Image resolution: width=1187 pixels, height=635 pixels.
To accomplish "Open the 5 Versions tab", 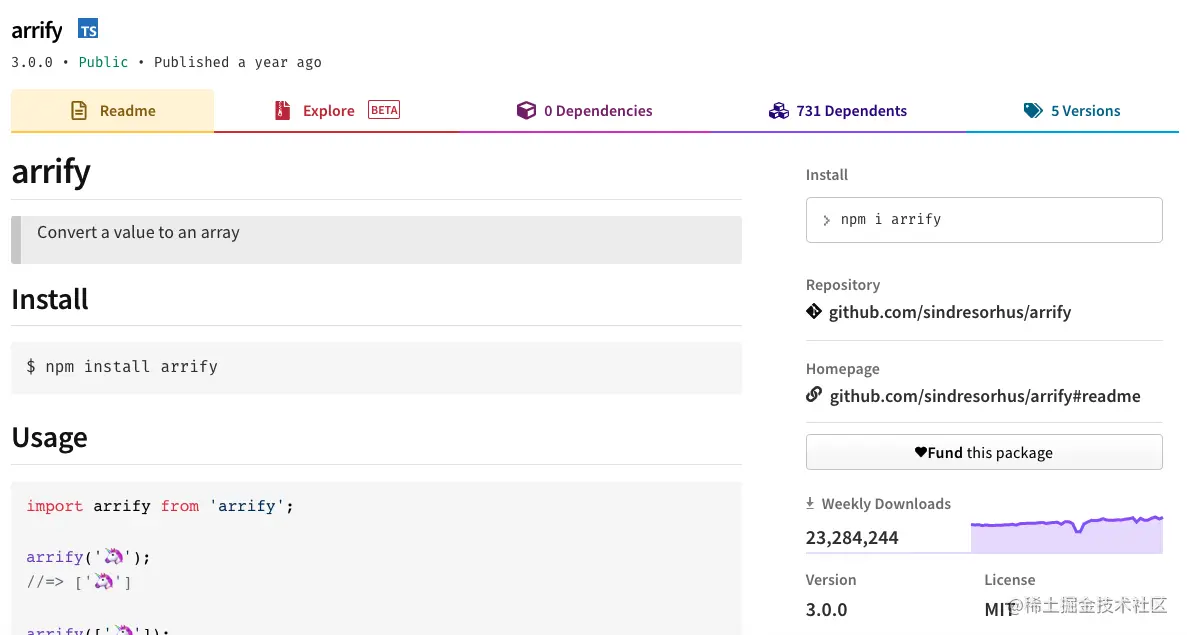I will [1072, 111].
